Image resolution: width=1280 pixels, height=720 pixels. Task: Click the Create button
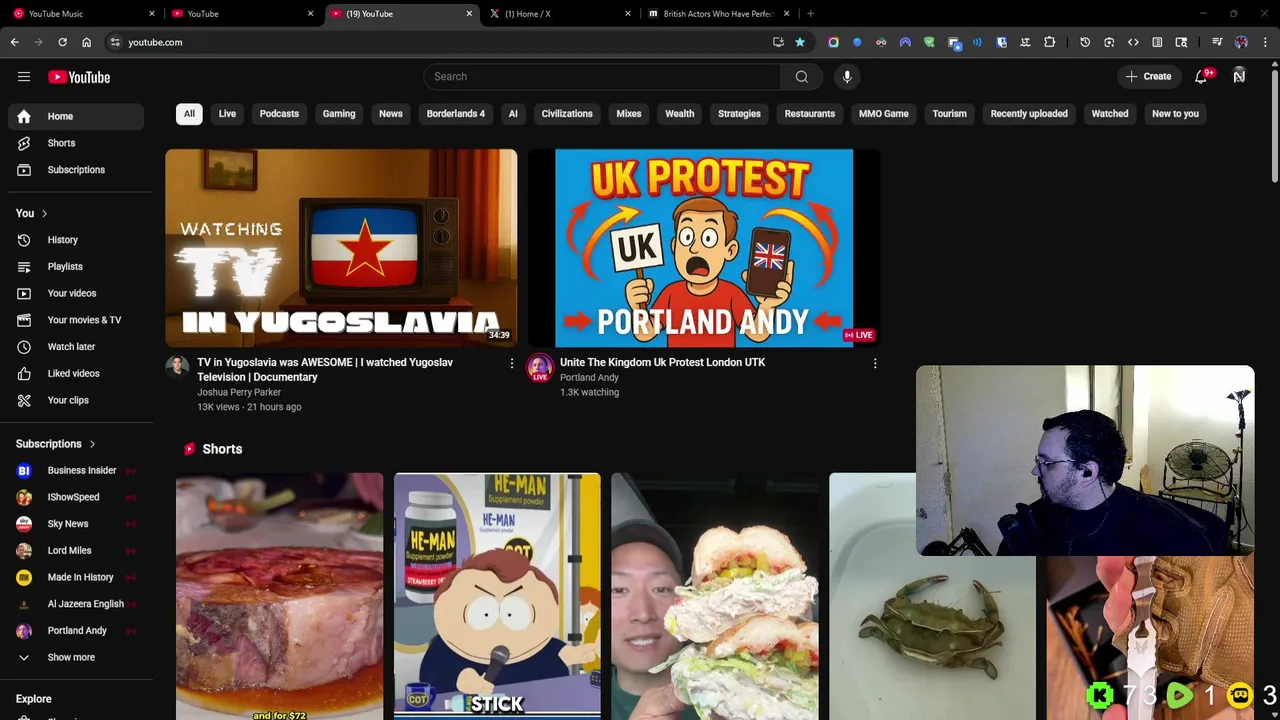(1149, 77)
